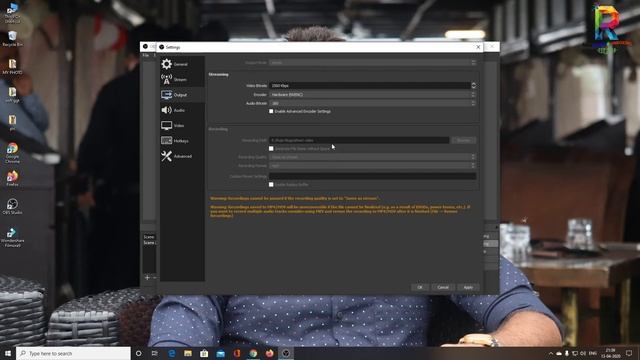
Task: Click the Cortana circle in taskbar
Action: click(x=138, y=353)
